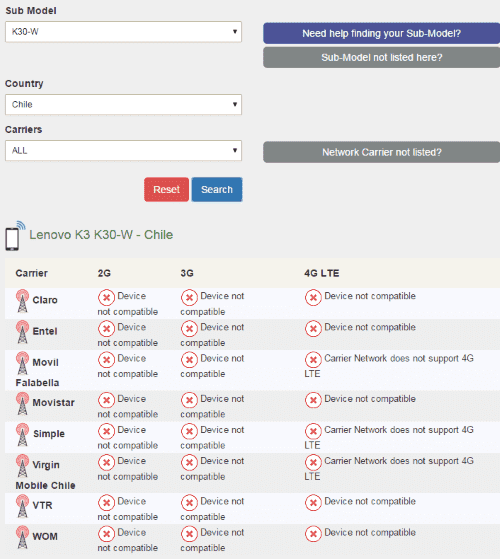Click the red Reset button

[166, 190]
